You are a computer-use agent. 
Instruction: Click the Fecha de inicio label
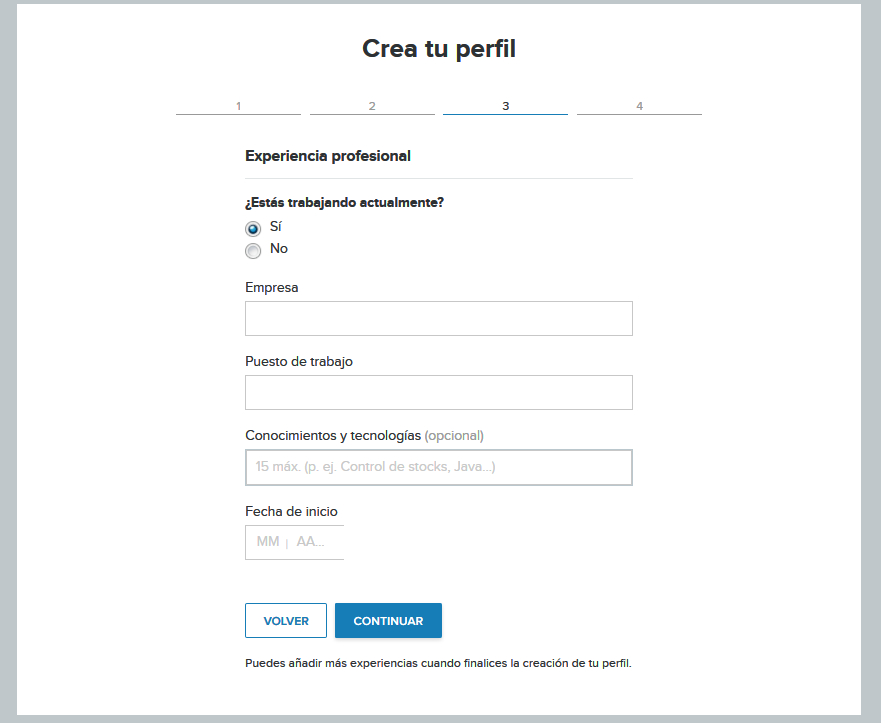tap(291, 511)
